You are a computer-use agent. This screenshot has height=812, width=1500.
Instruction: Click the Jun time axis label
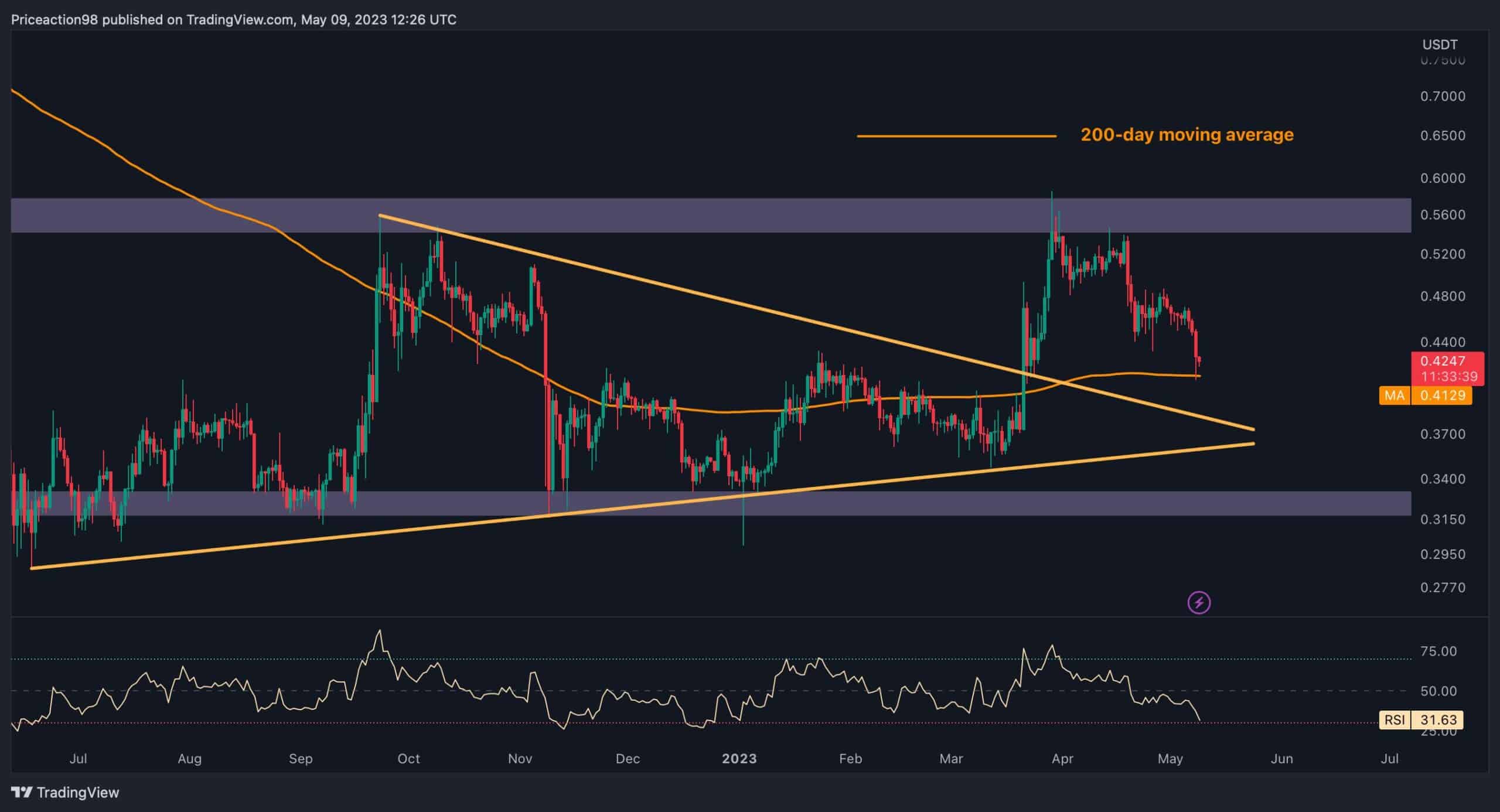coord(1281,759)
